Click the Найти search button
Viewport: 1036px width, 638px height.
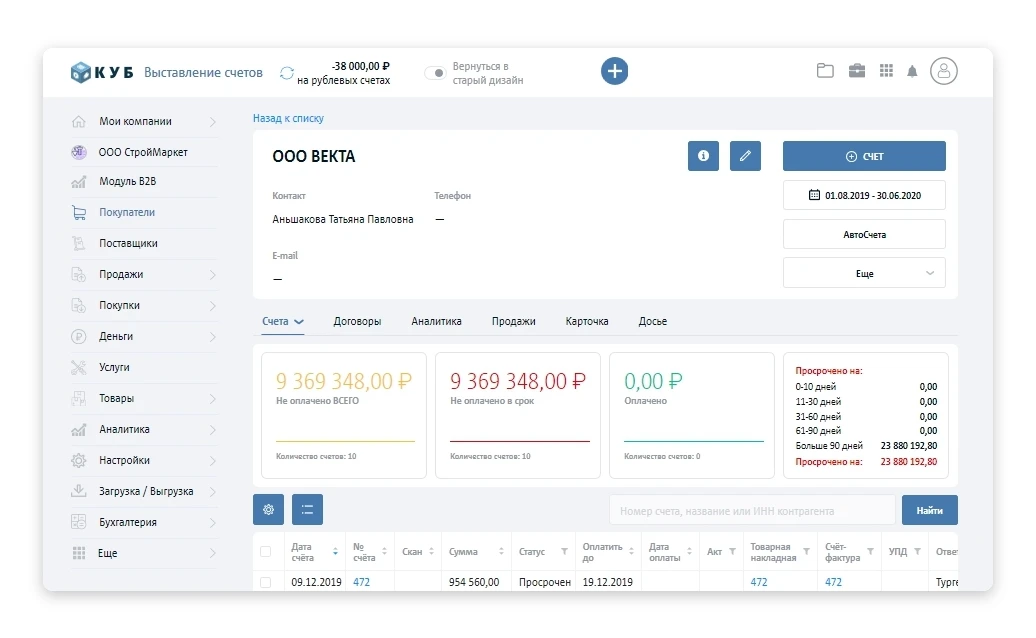[929, 510]
